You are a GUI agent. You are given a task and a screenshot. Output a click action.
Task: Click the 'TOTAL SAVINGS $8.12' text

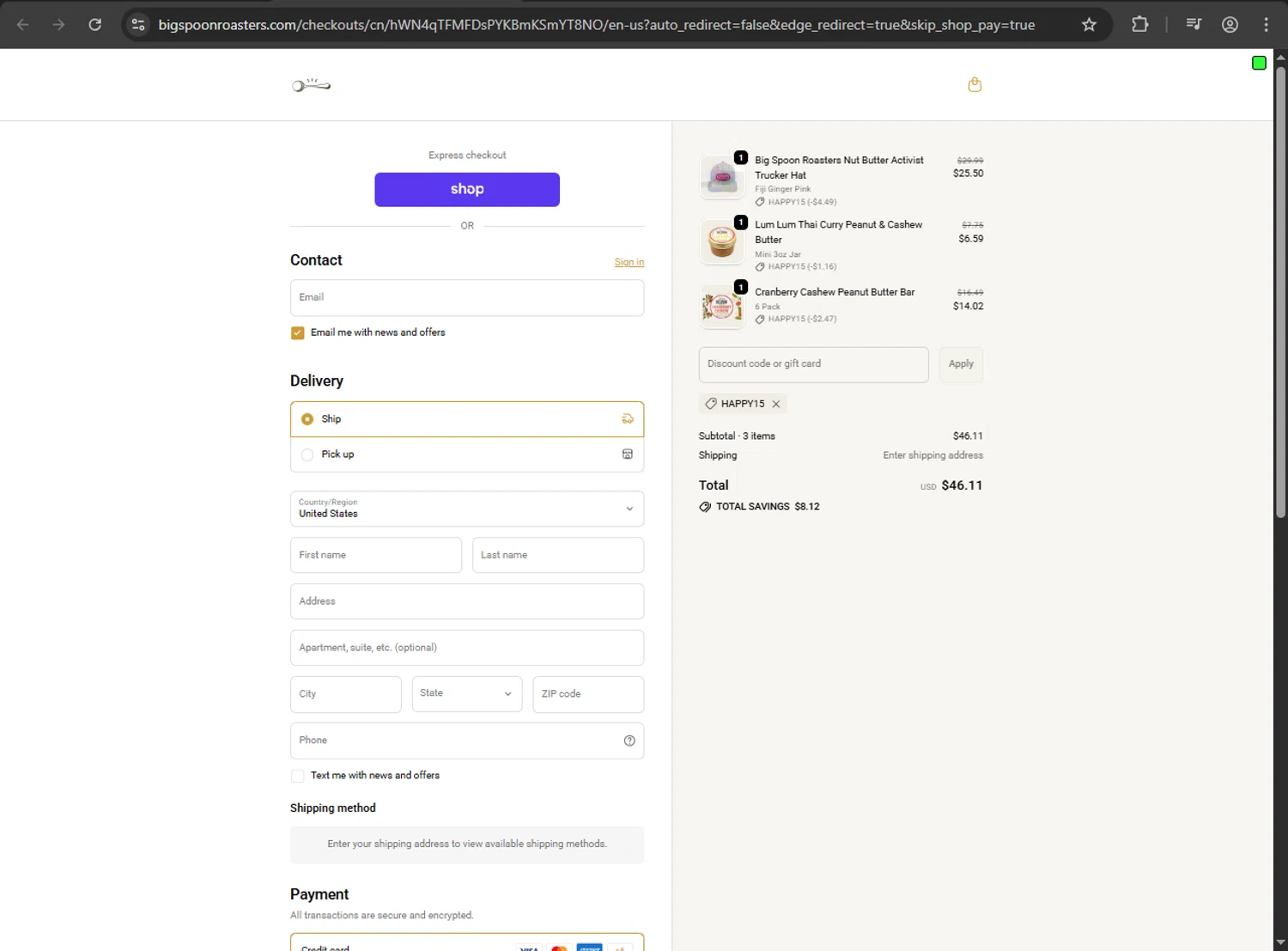coord(768,507)
